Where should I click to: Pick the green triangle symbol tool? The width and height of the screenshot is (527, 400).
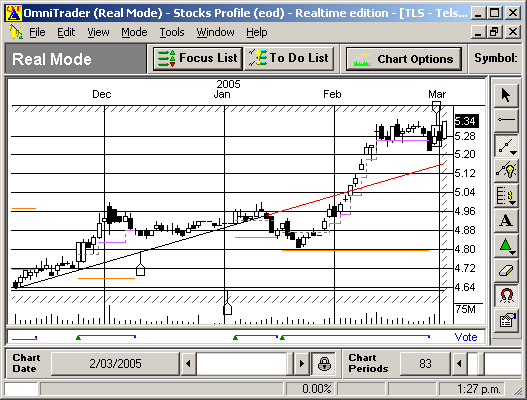(505, 245)
